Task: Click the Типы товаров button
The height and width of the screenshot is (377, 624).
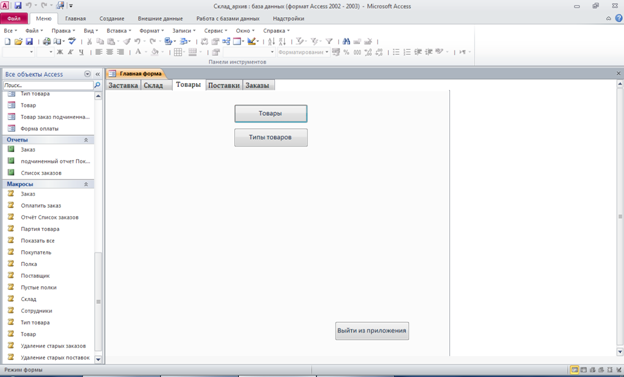Action: tap(271, 137)
